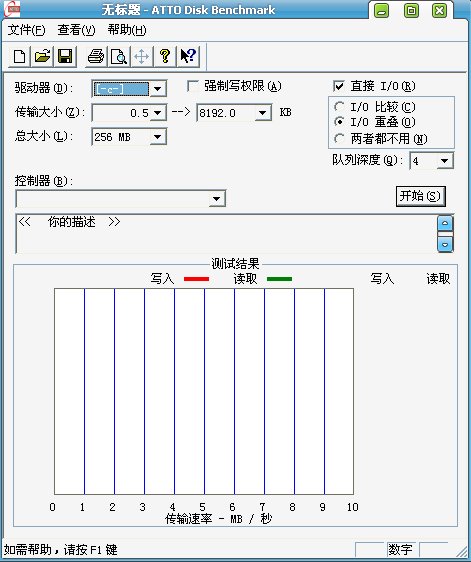Click into the 你的描述 description text field

226,234
